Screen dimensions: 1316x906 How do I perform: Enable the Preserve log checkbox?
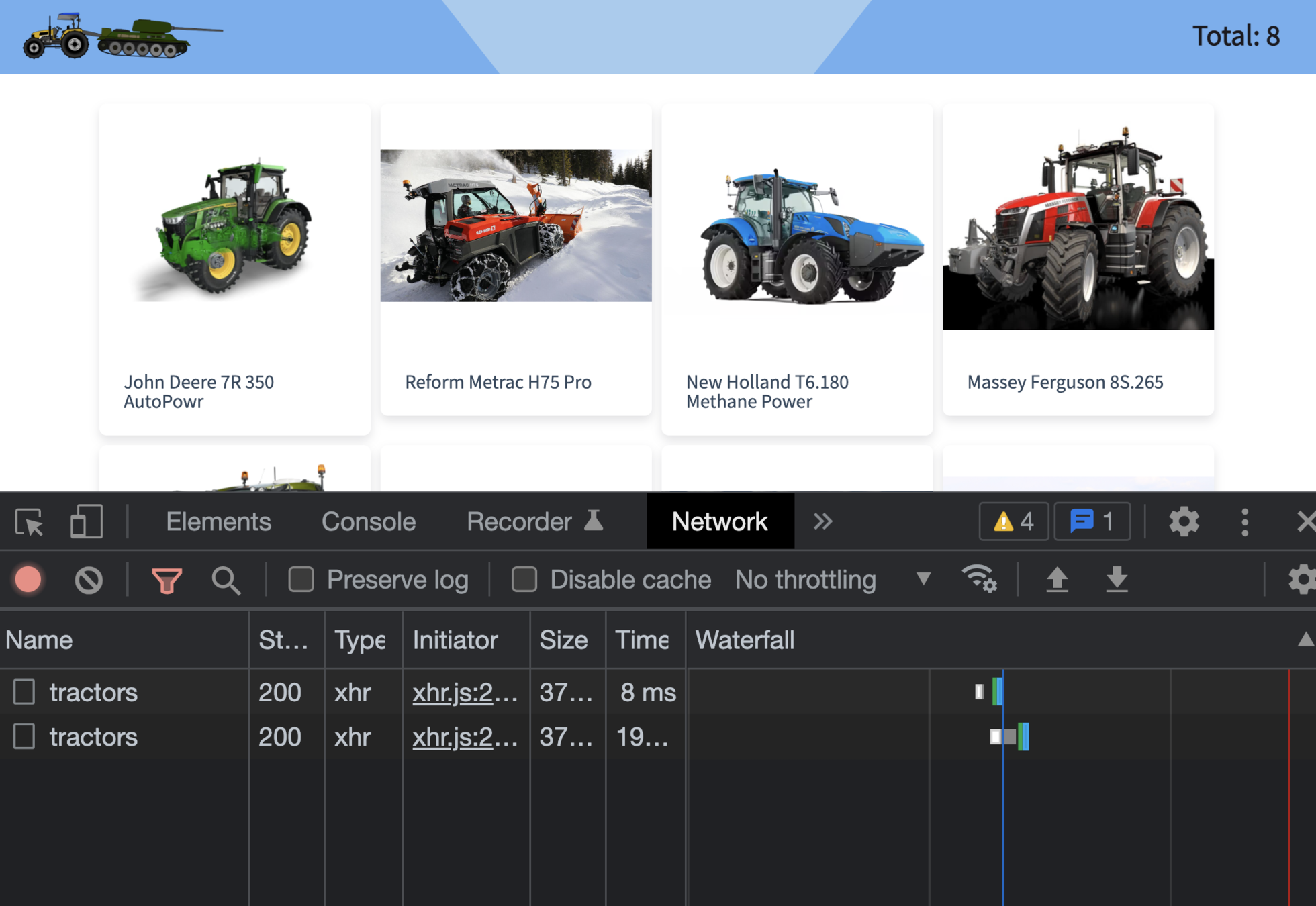301,579
